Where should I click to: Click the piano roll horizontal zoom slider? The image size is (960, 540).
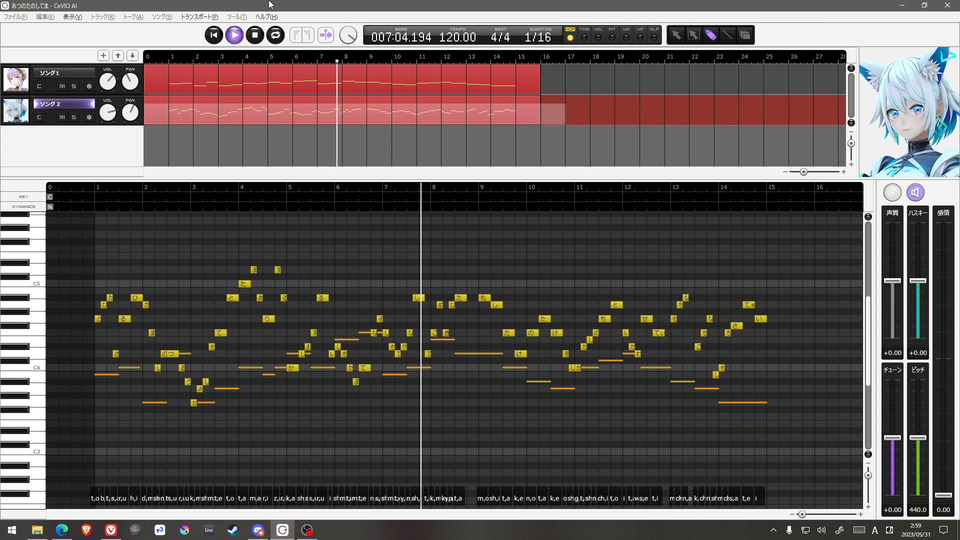click(802, 514)
